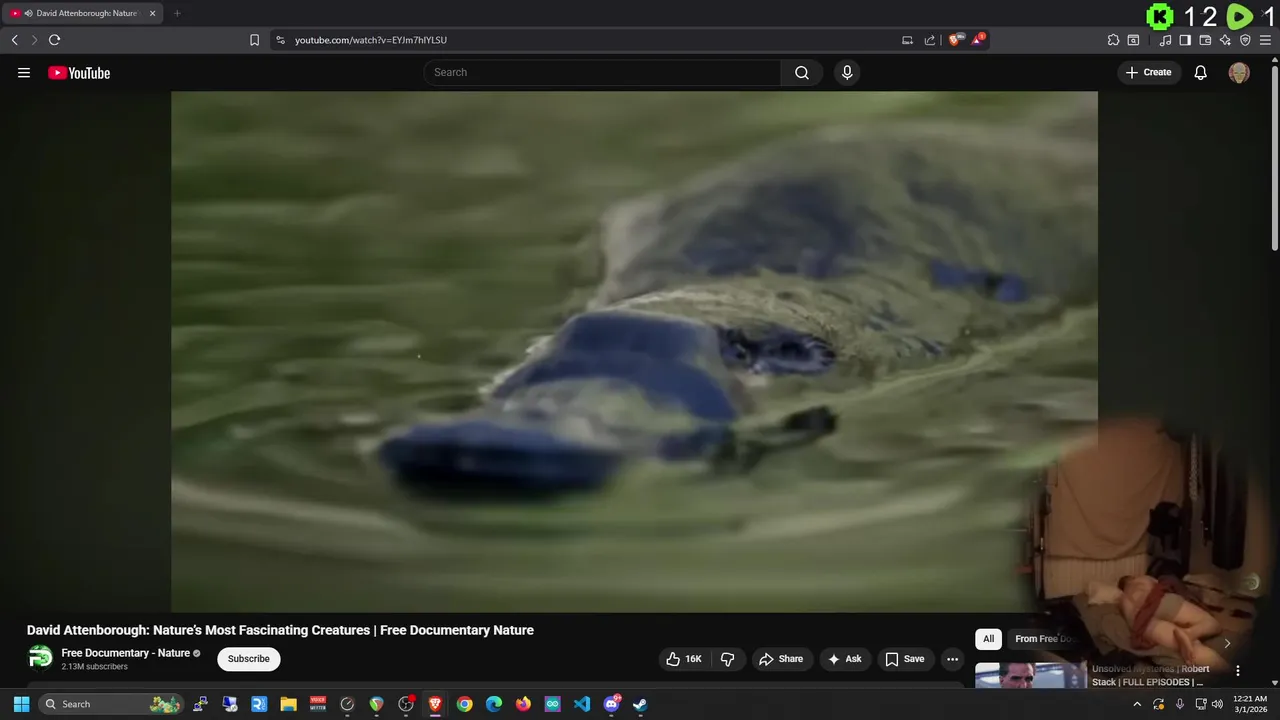Screen dimensions: 1280x720
Task: Open the tab search button
Action: (x=1133, y=40)
